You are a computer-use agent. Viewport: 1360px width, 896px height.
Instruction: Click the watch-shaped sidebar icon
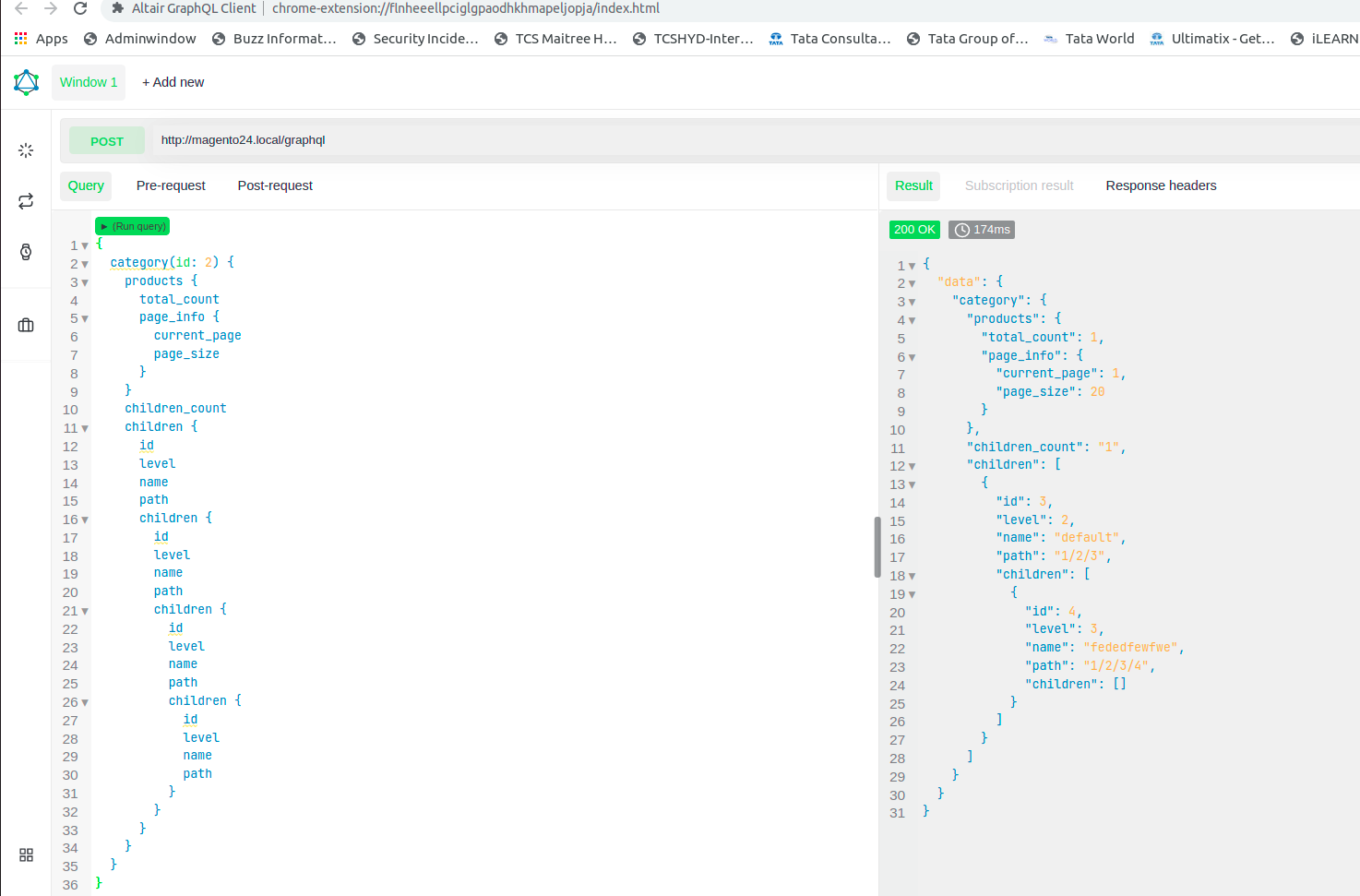point(26,252)
